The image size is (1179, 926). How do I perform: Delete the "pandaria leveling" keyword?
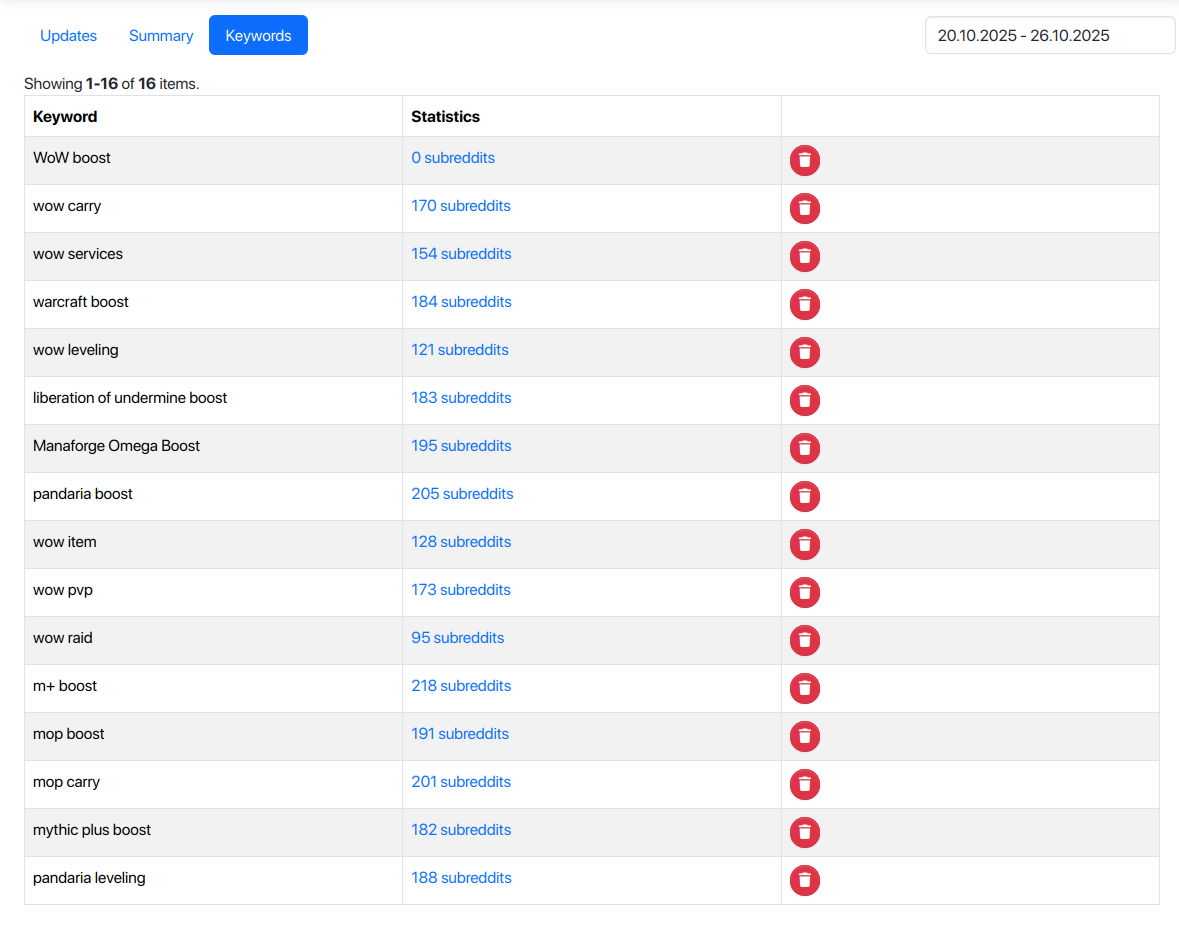805,880
